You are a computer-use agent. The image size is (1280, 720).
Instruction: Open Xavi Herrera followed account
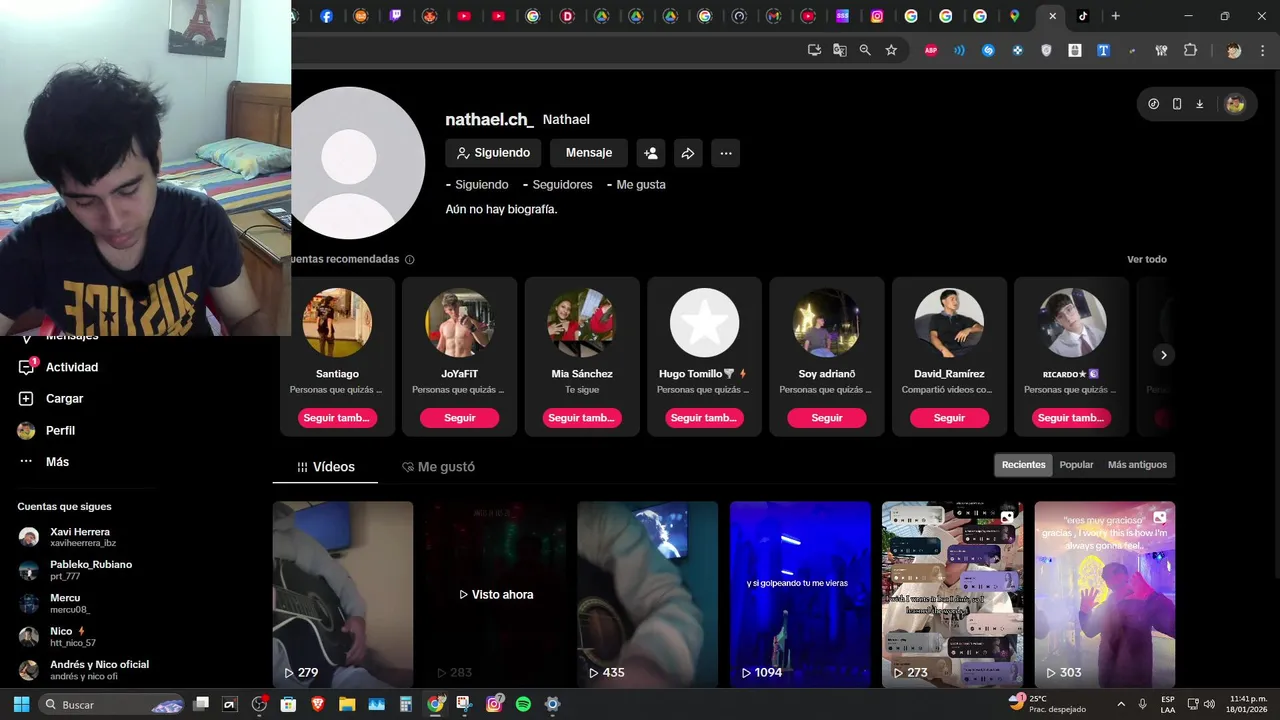[80, 537]
